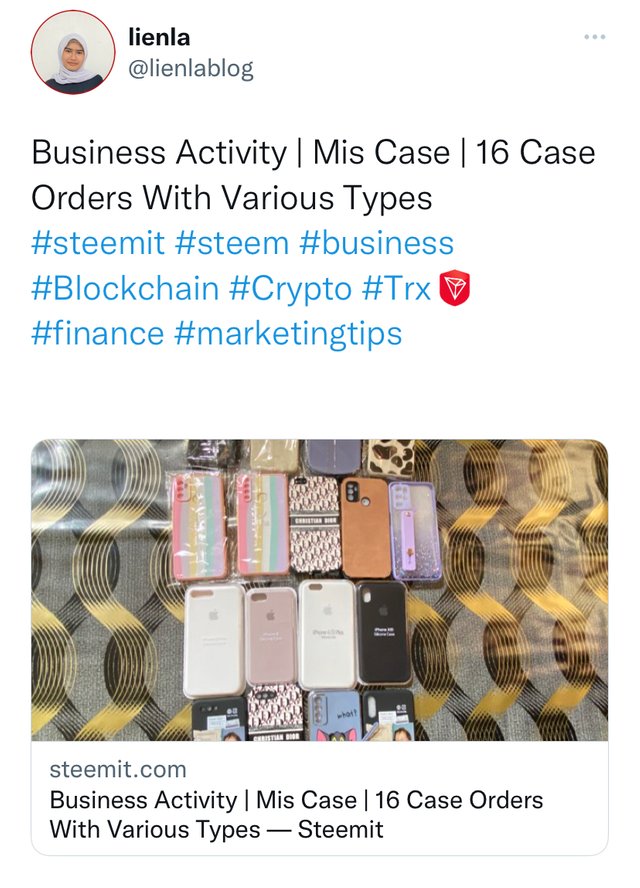Open the #steemit hashtag

pyautogui.click(x=98, y=243)
